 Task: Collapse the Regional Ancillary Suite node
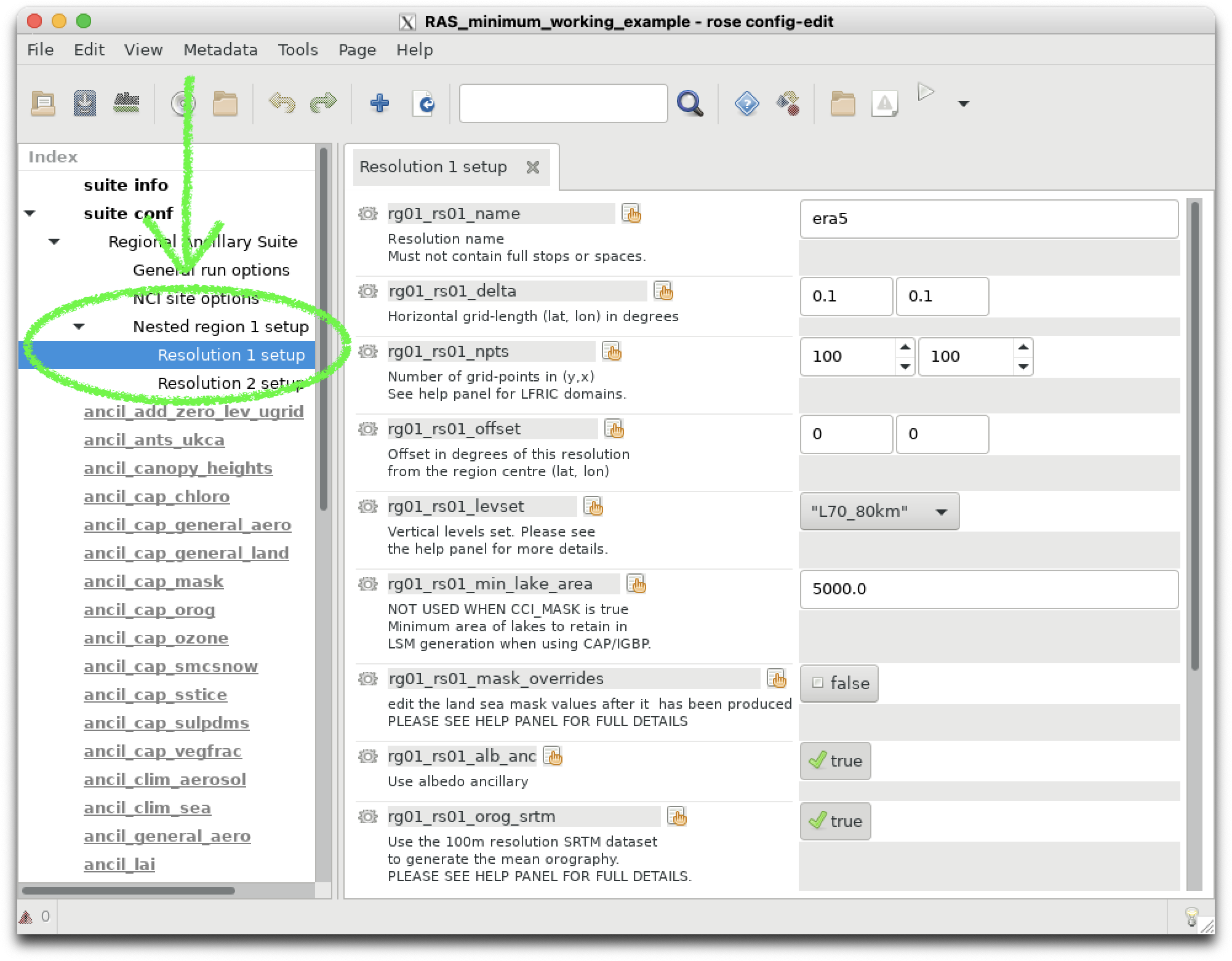coord(54,242)
